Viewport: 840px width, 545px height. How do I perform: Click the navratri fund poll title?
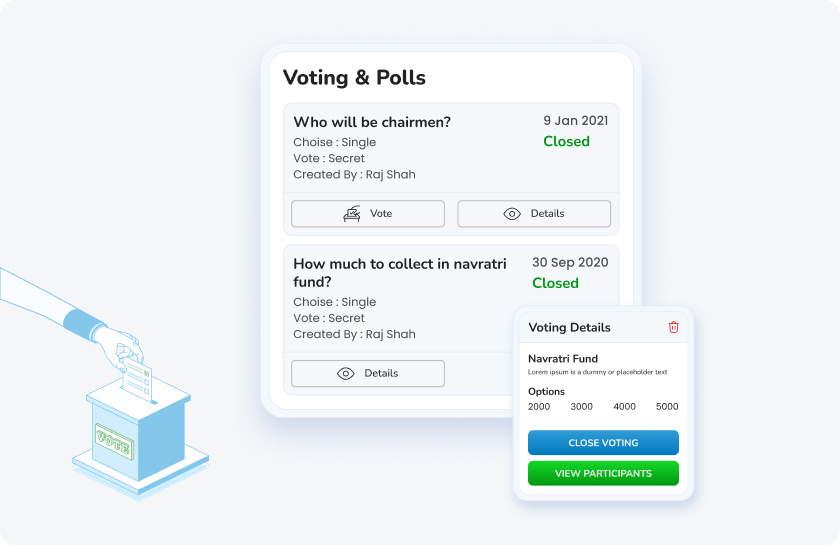(400, 273)
